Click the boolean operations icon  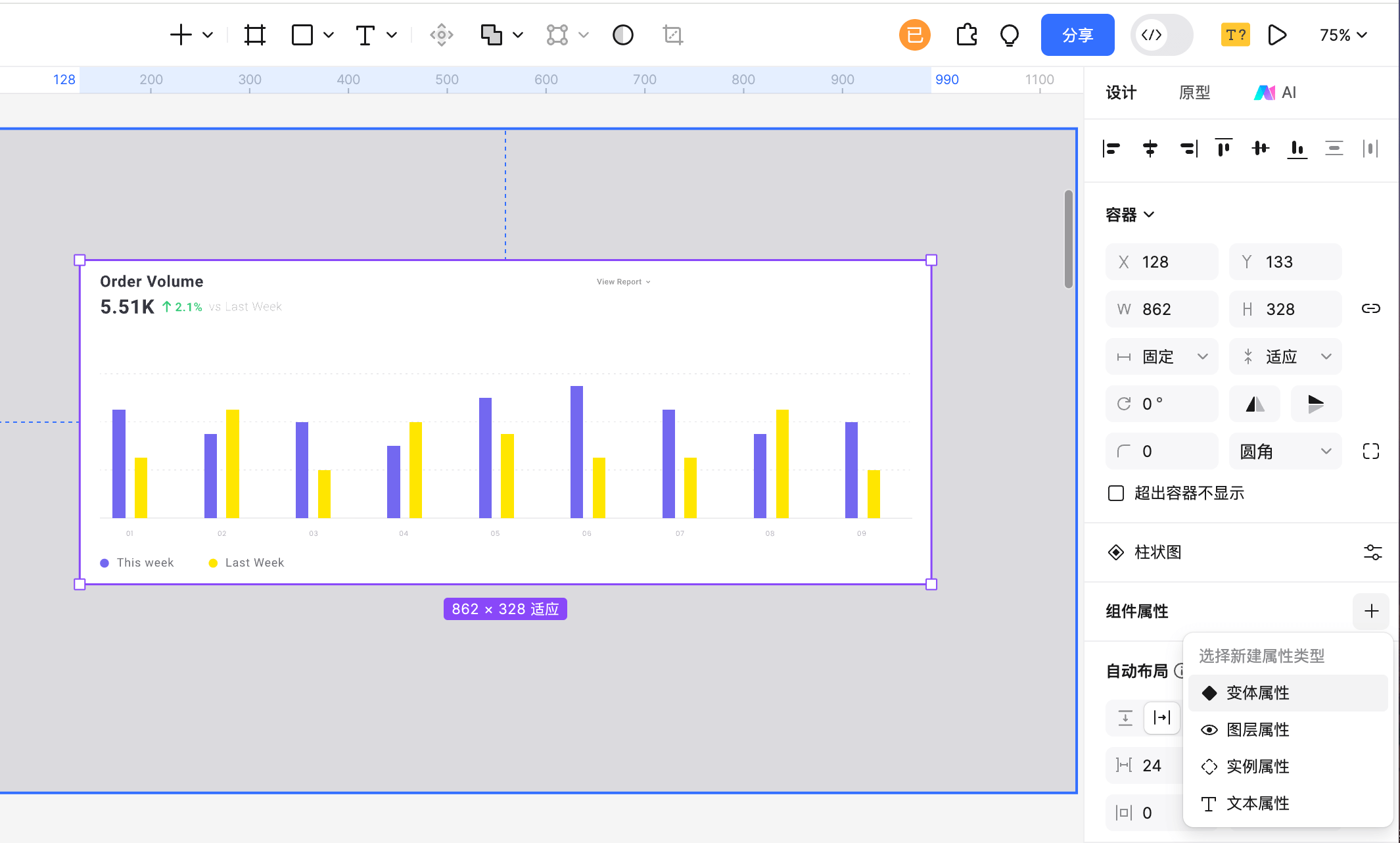[491, 35]
